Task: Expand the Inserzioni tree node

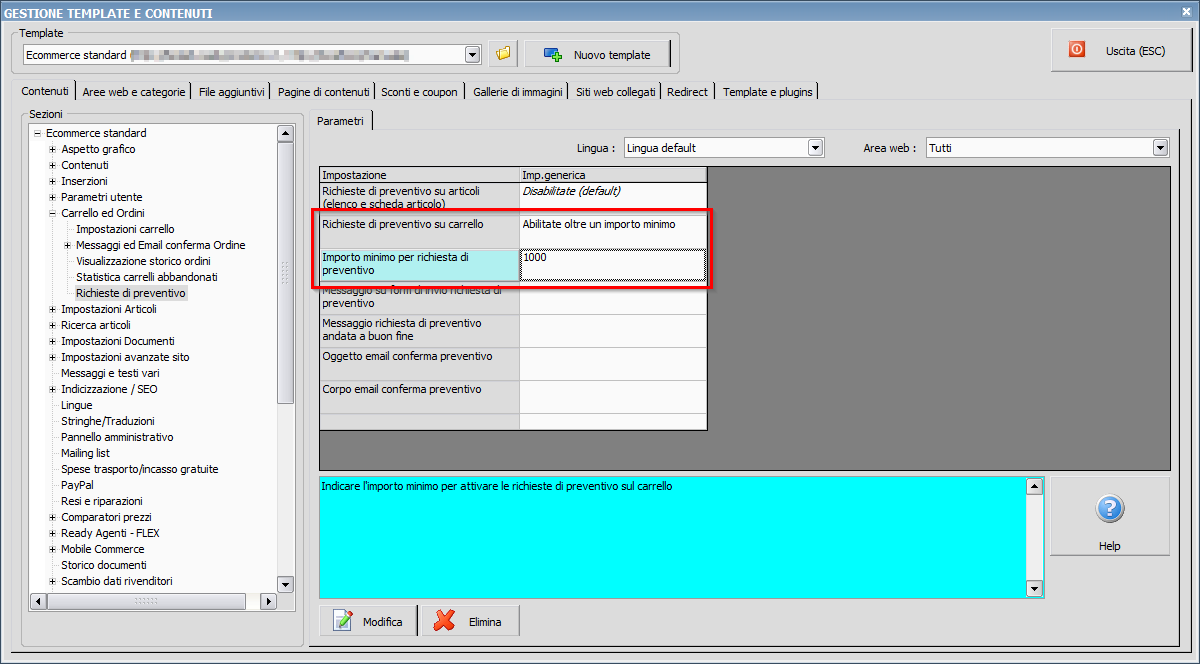Action: (52, 181)
